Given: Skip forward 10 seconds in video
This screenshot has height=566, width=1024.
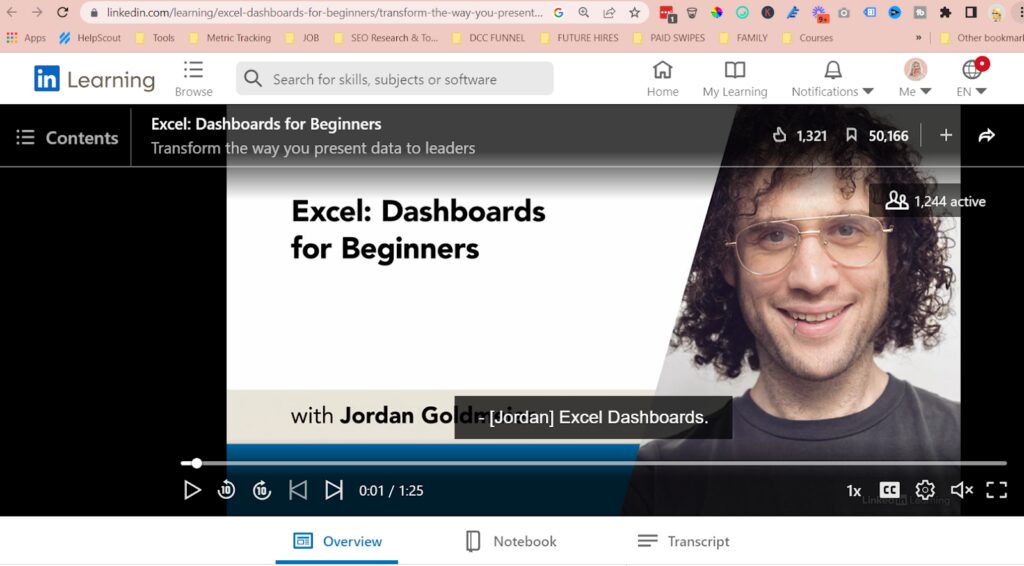Looking at the screenshot, I should point(262,490).
